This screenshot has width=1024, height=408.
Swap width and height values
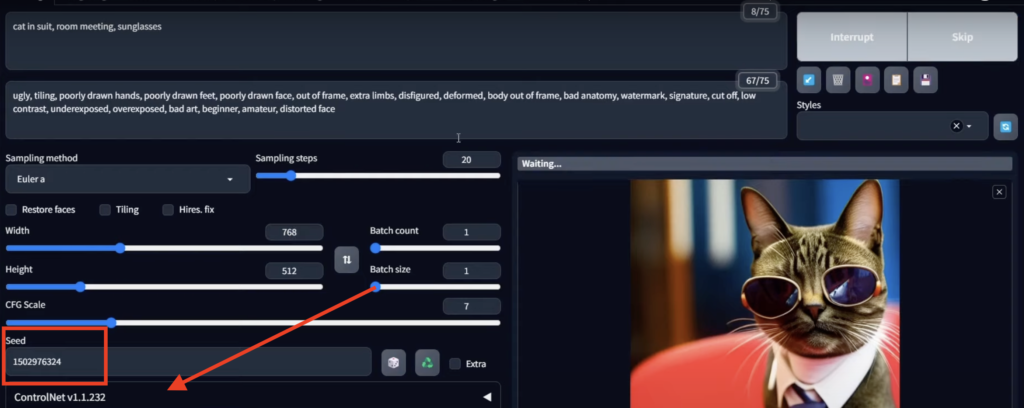click(x=346, y=259)
